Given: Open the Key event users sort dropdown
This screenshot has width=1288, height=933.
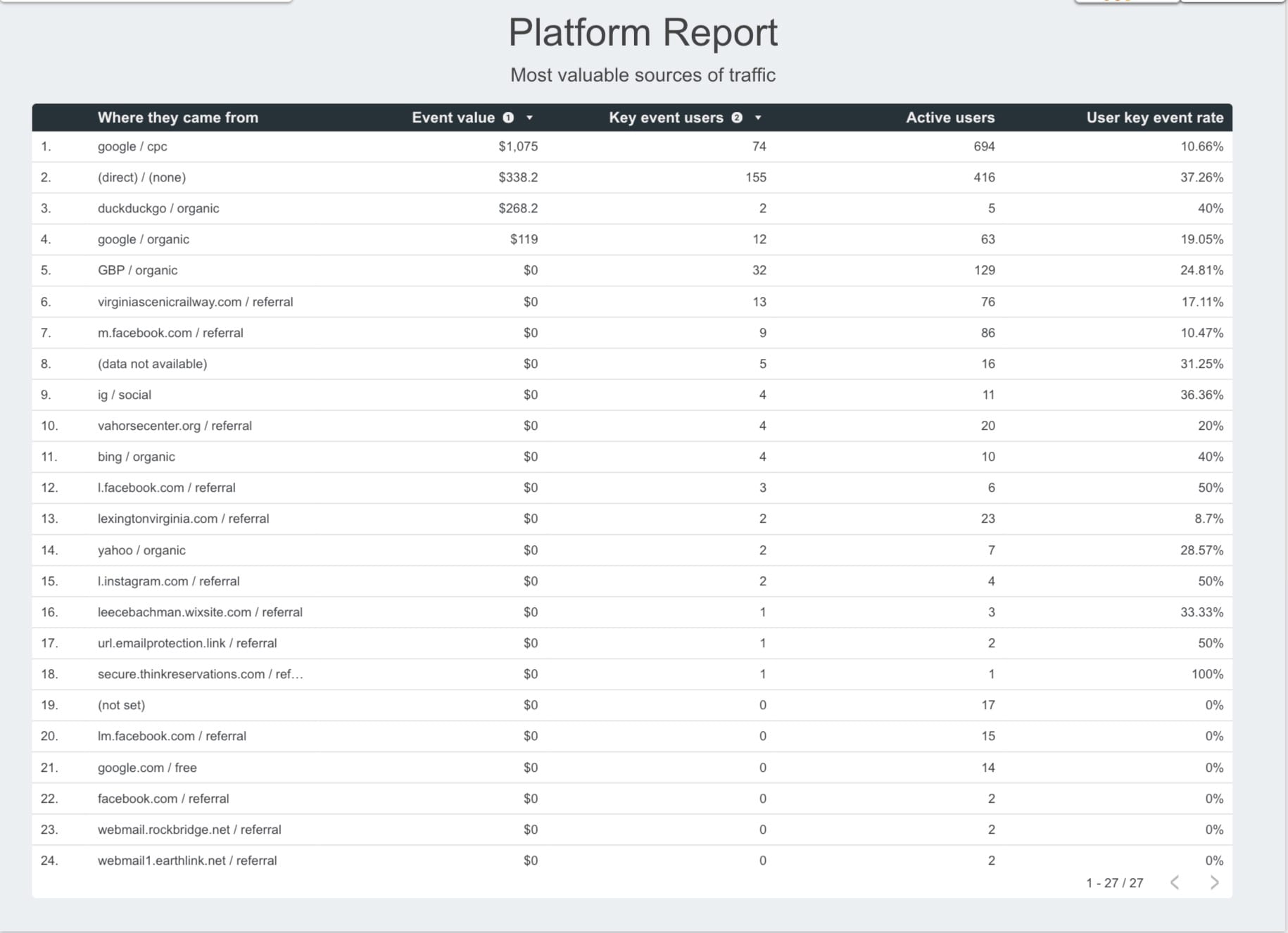Looking at the screenshot, I should (x=758, y=118).
